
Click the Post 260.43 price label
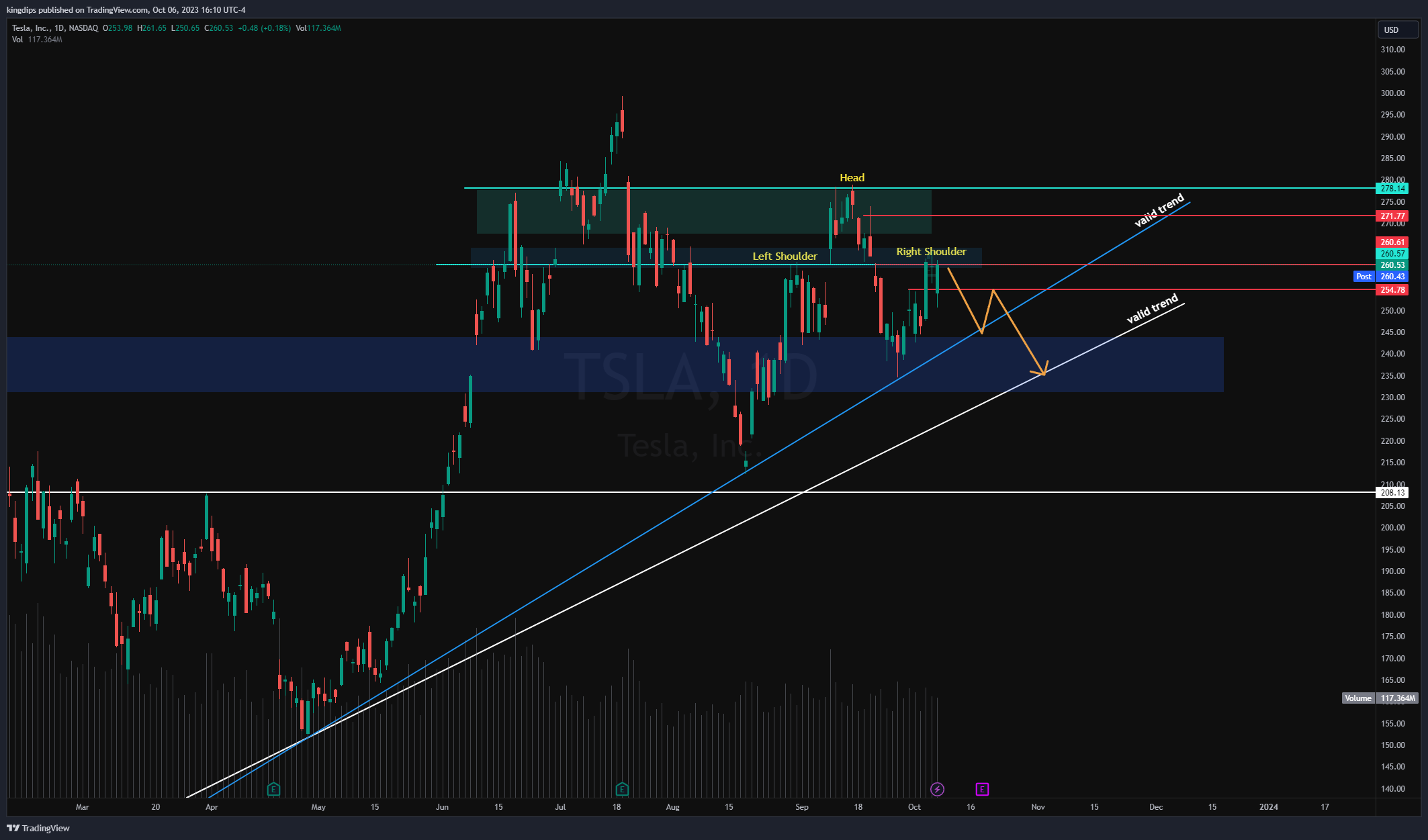tap(1381, 277)
